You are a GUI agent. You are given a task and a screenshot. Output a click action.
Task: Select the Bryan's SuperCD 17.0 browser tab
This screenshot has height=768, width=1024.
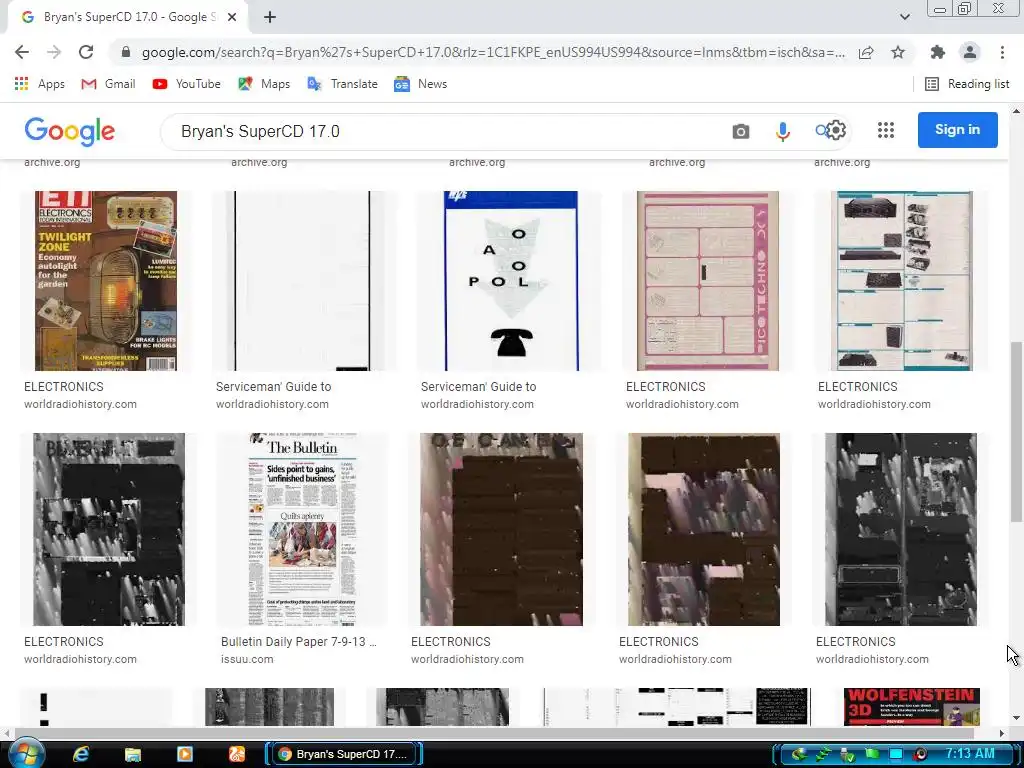(x=127, y=18)
